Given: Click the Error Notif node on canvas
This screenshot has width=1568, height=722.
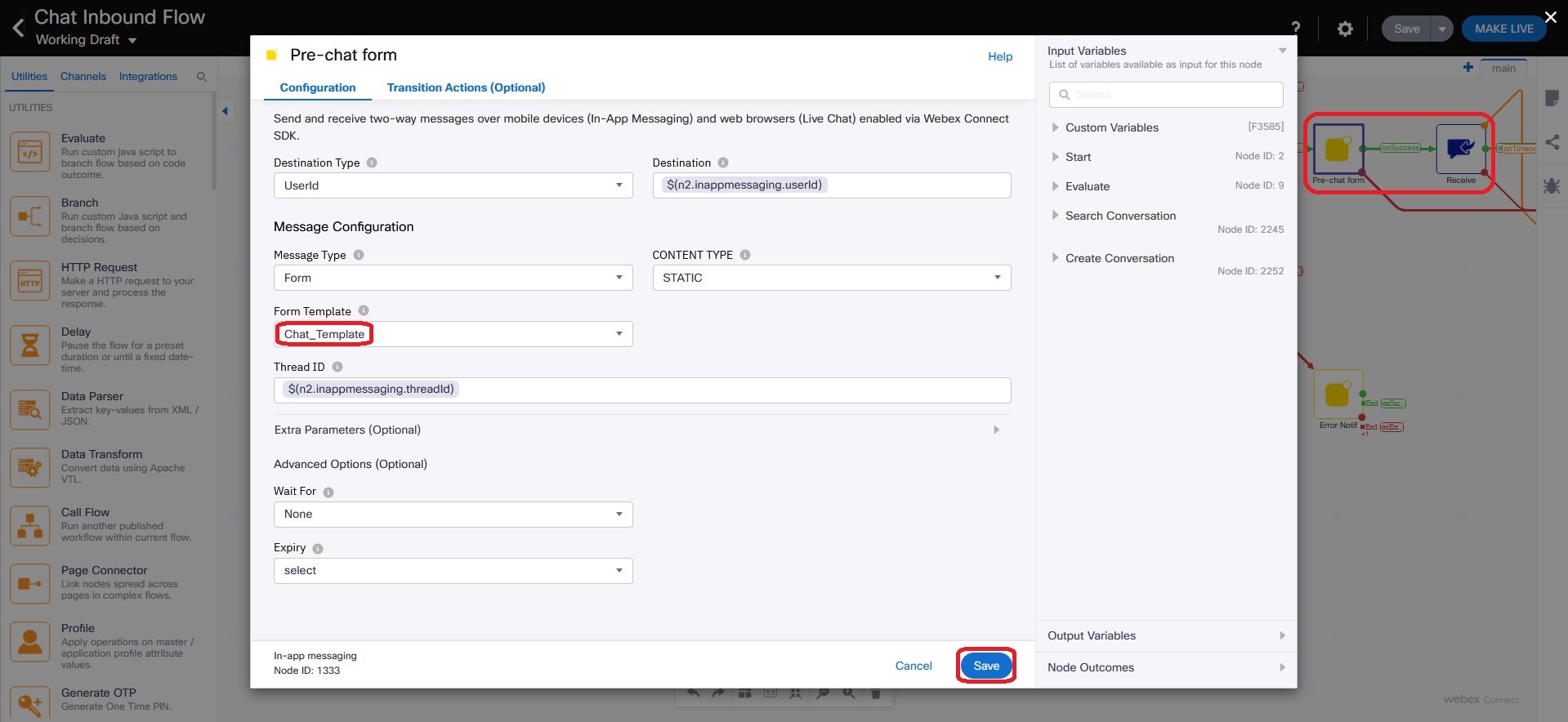Looking at the screenshot, I should [x=1338, y=394].
